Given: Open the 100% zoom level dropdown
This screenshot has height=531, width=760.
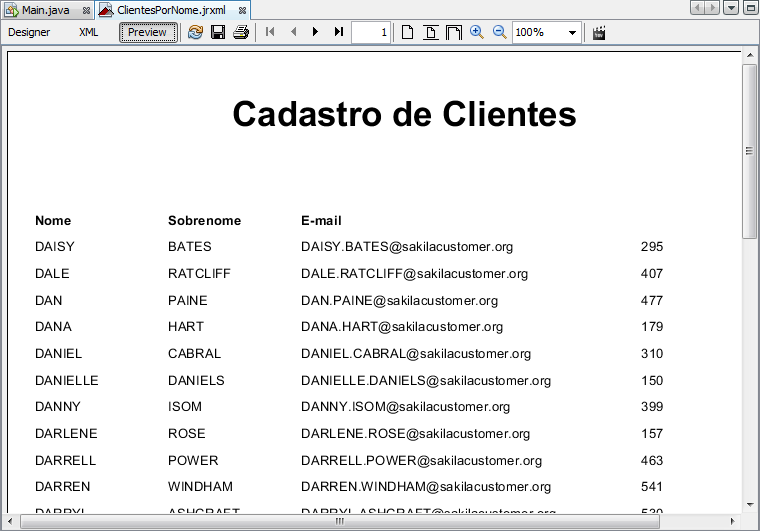Looking at the screenshot, I should click(x=573, y=32).
